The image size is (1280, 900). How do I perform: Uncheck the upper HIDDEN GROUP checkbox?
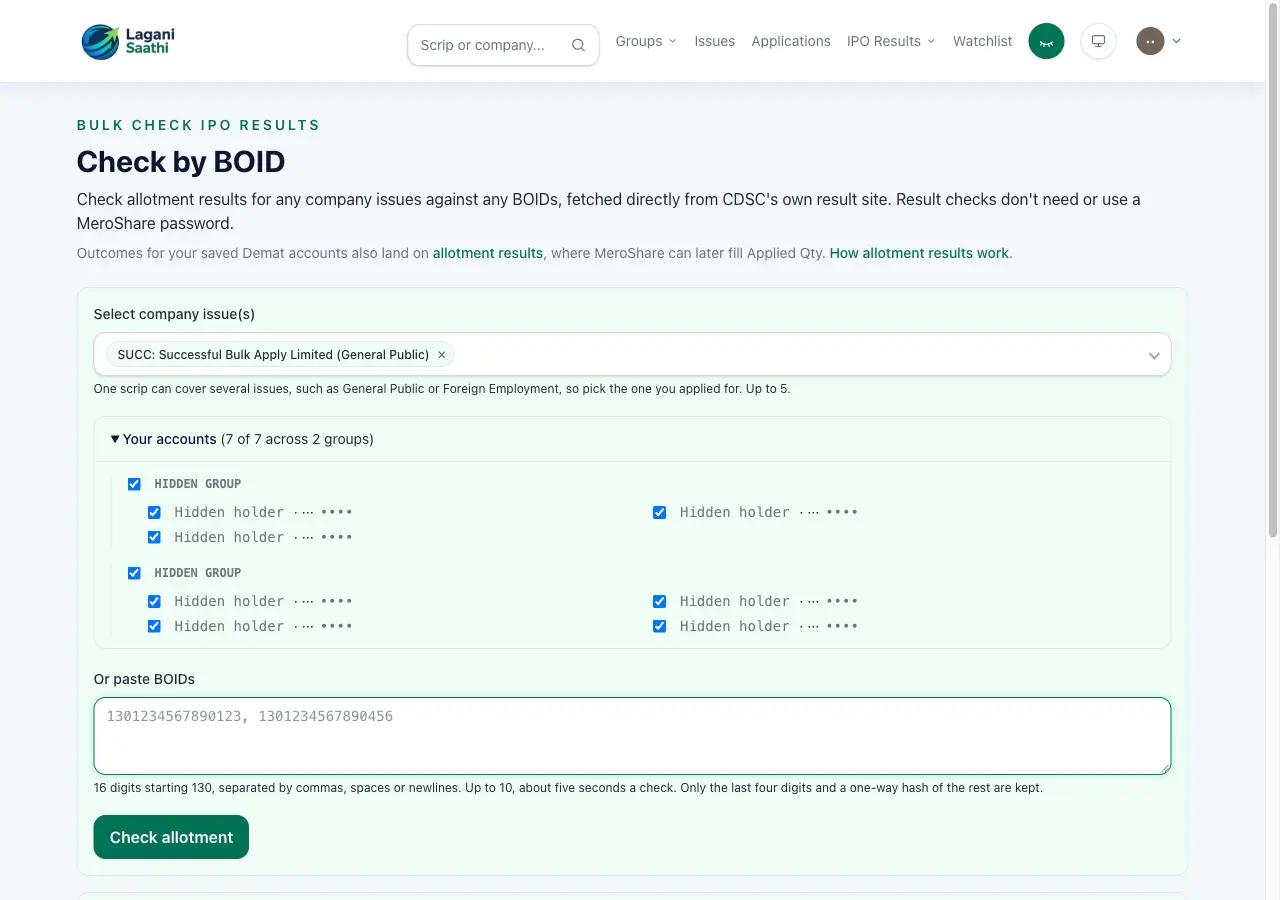pyautogui.click(x=134, y=484)
